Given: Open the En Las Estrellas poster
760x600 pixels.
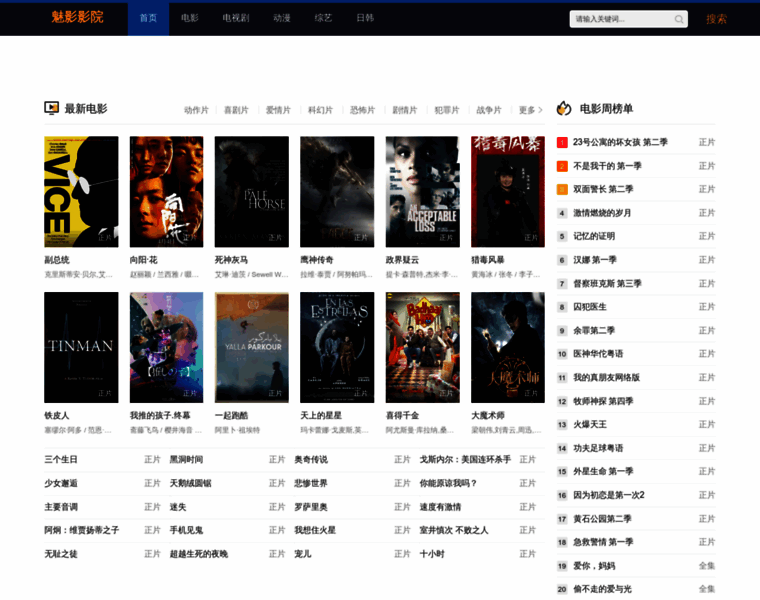Looking at the screenshot, I should coord(337,347).
